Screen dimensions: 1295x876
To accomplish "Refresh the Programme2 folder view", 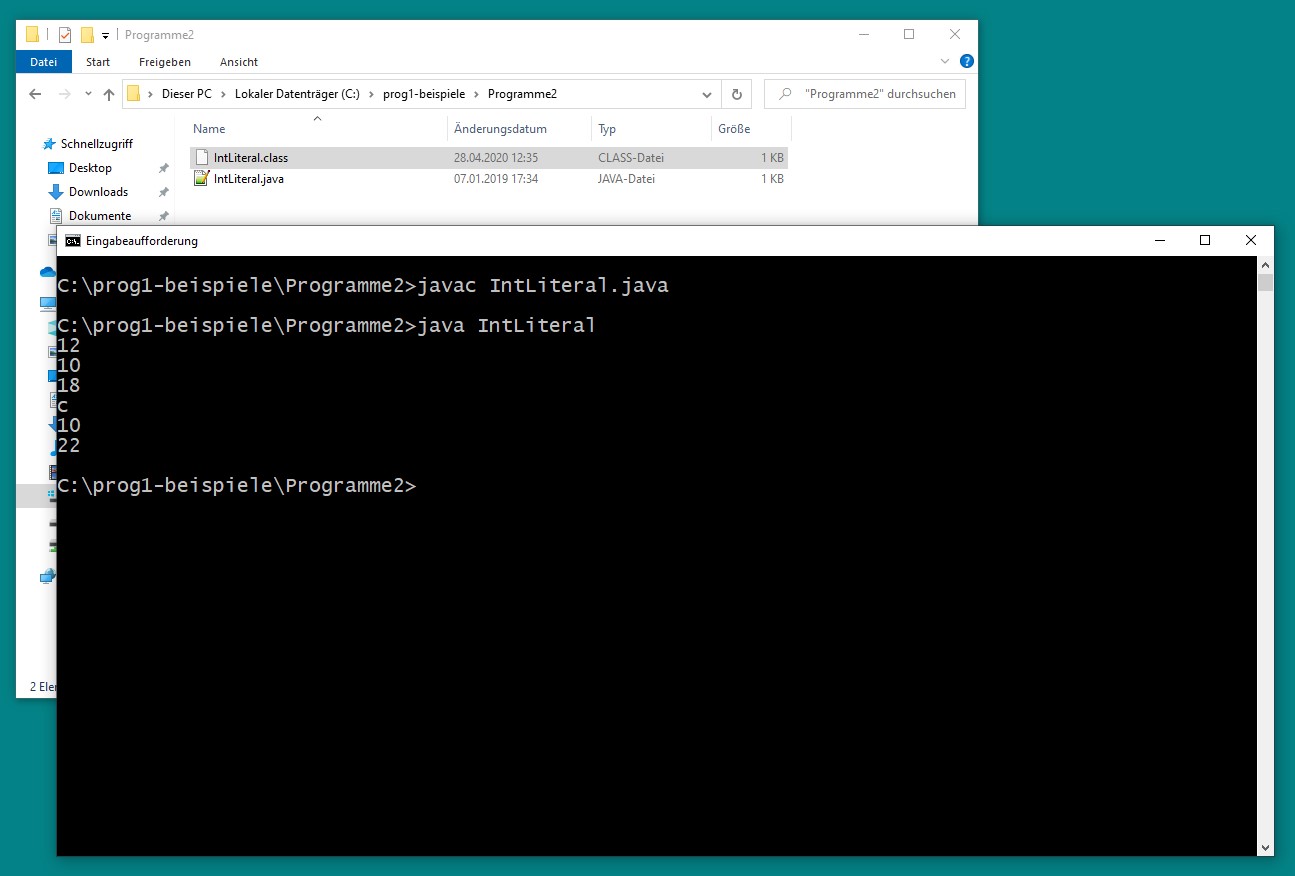I will coord(736,94).
